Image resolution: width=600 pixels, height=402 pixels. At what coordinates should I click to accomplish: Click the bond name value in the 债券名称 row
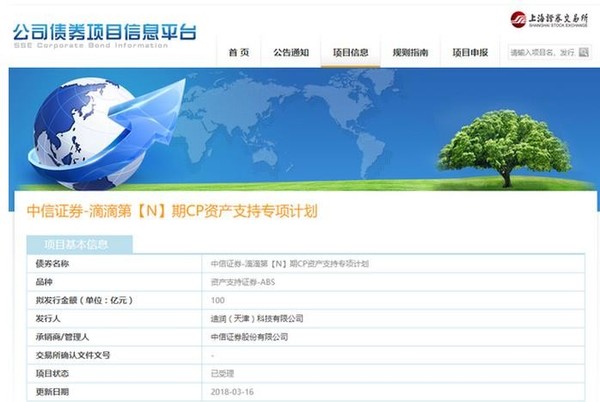pyautogui.click(x=290, y=264)
